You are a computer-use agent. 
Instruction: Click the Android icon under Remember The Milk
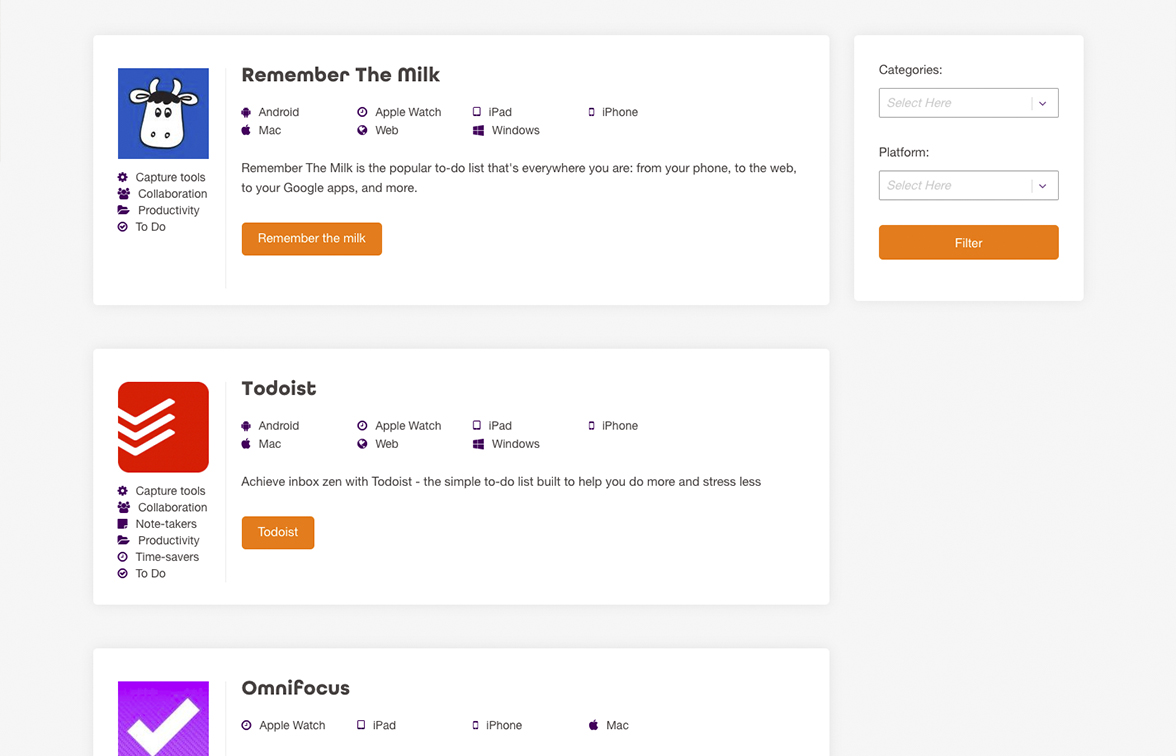click(x=246, y=112)
